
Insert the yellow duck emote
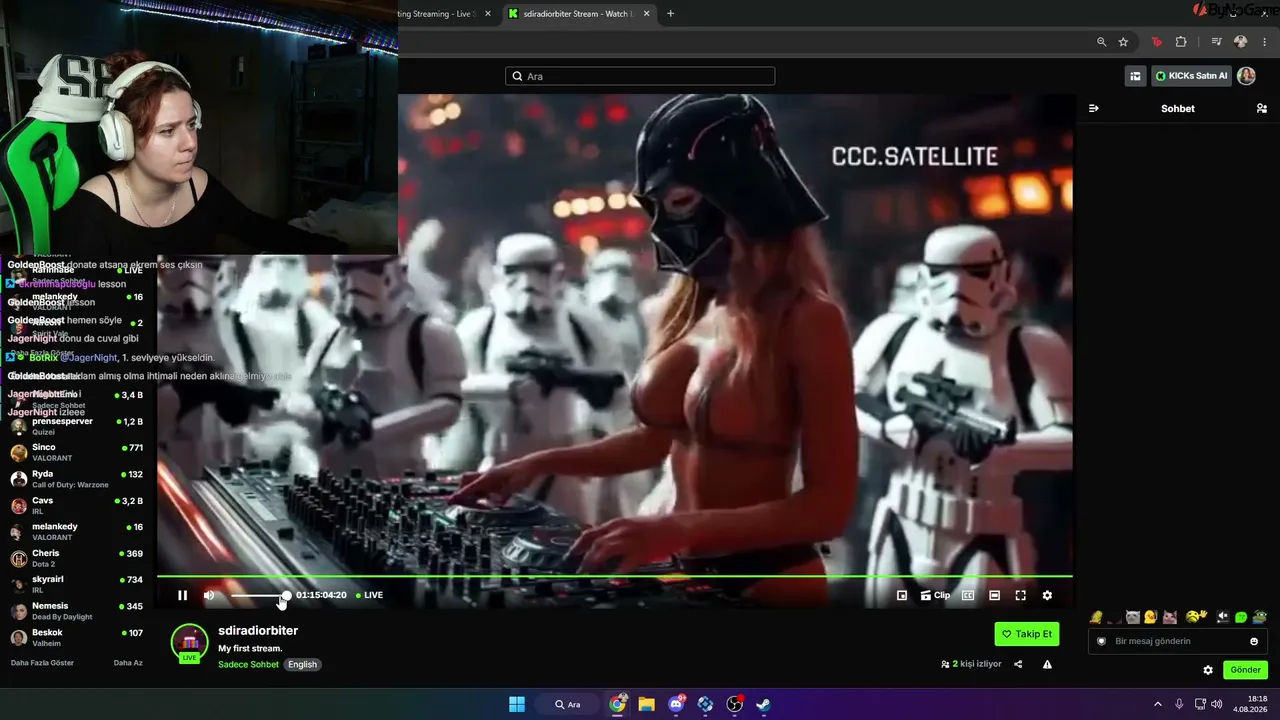(x=1151, y=617)
